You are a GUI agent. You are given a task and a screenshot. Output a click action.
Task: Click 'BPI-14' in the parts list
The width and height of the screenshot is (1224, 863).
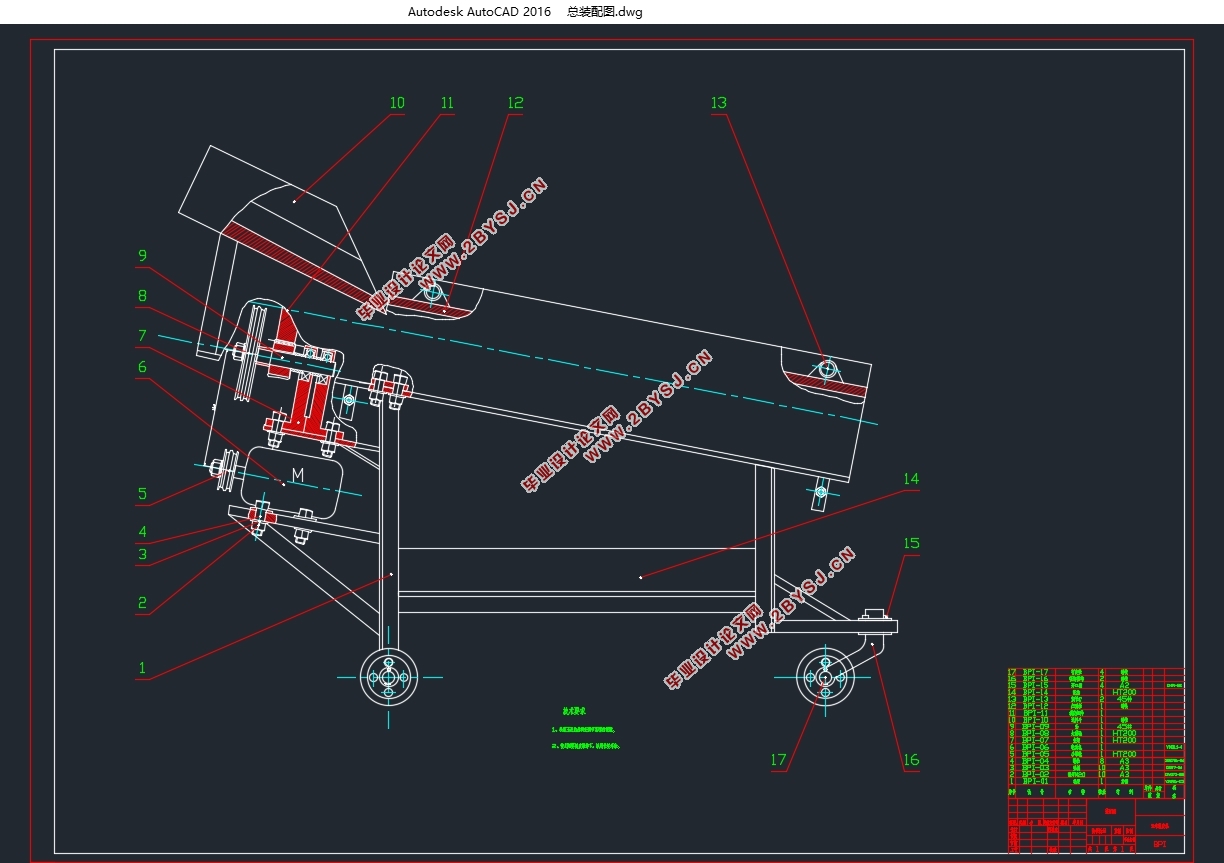(x=1035, y=692)
